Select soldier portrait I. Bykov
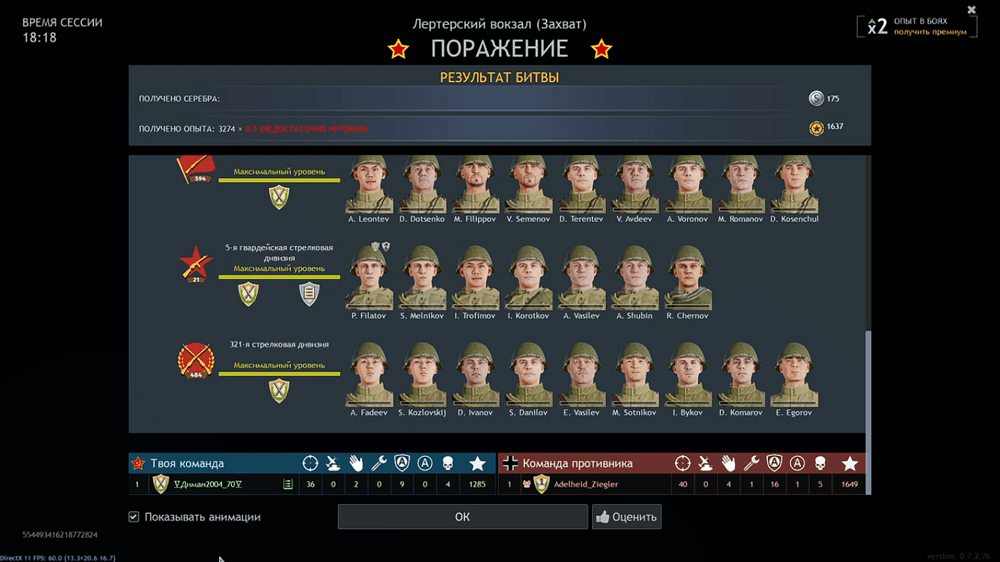The height and width of the screenshot is (562, 1000). tap(687, 375)
